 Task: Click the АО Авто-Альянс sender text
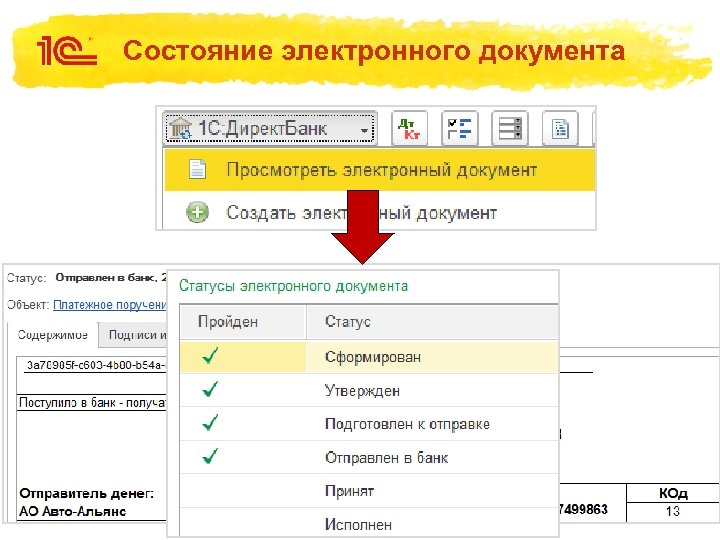tap(73, 511)
